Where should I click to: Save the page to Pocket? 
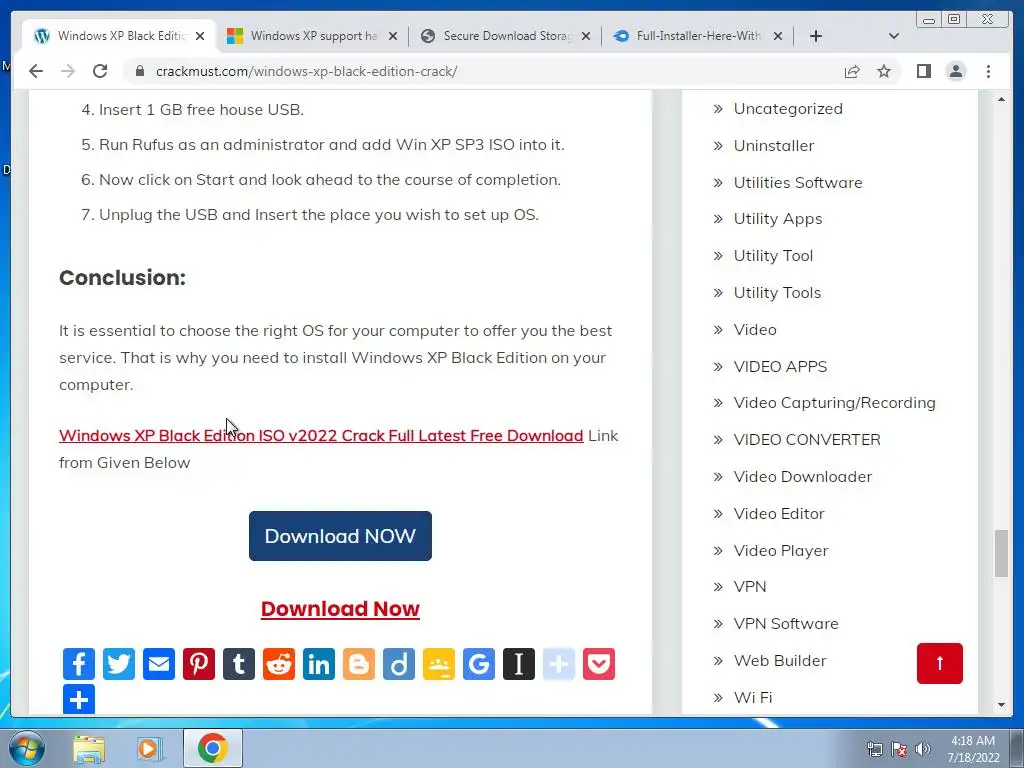(x=599, y=664)
